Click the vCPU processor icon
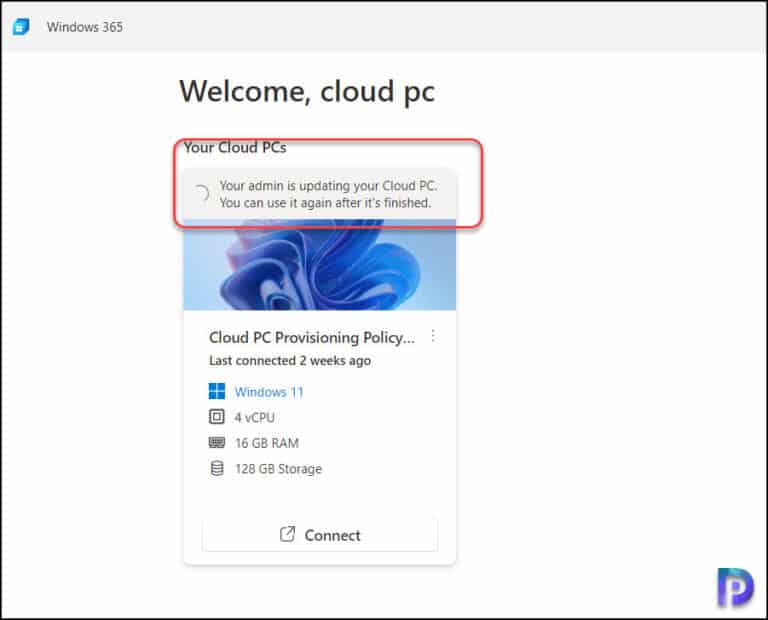This screenshot has width=768, height=620. (216, 417)
